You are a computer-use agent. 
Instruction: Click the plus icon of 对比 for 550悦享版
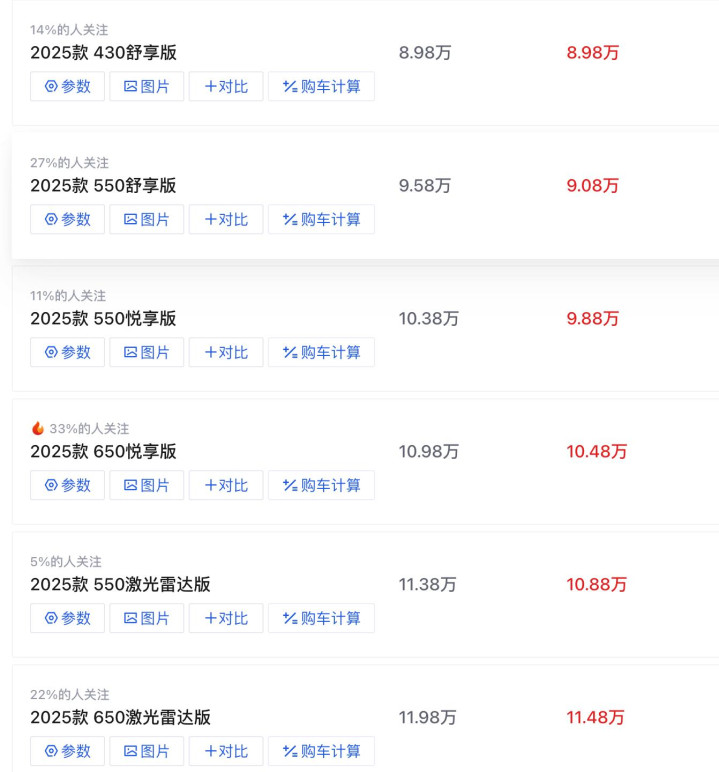(x=210, y=353)
